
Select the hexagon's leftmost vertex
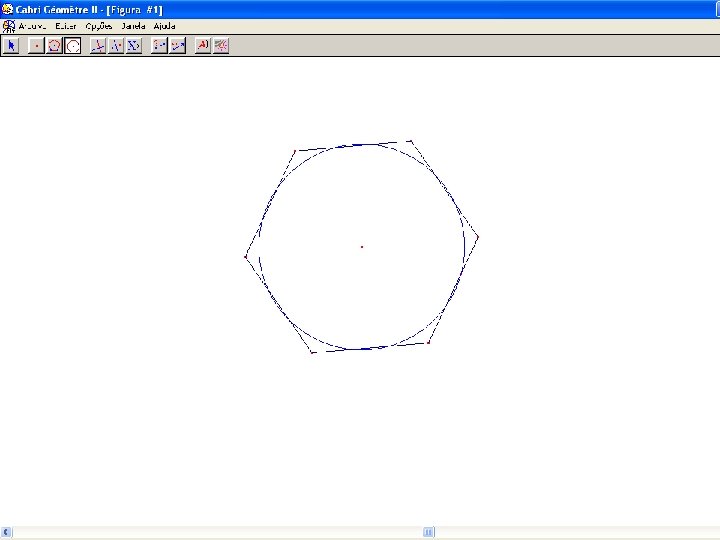pyautogui.click(x=246, y=257)
